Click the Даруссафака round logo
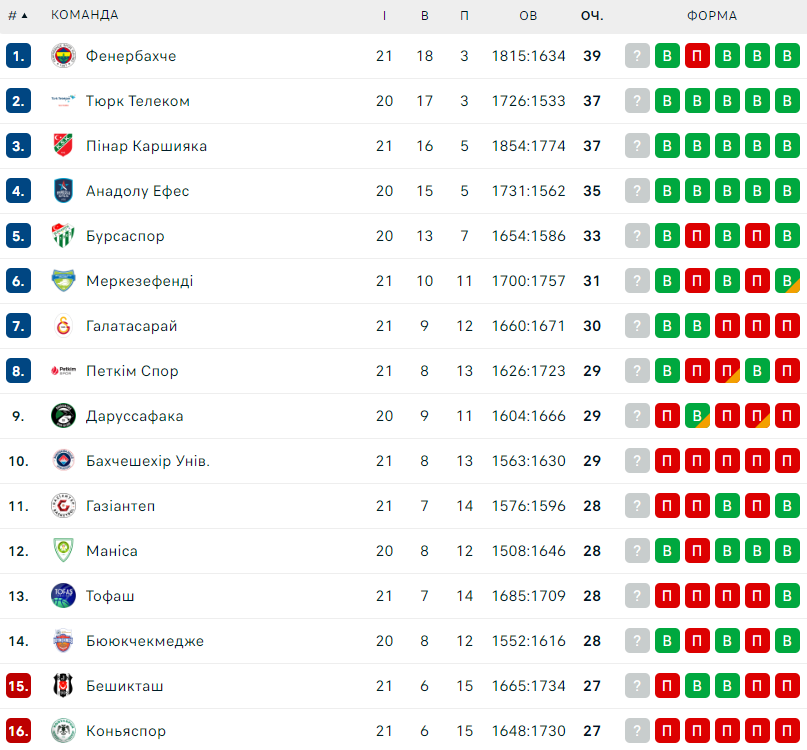The image size is (807, 750). point(63,416)
